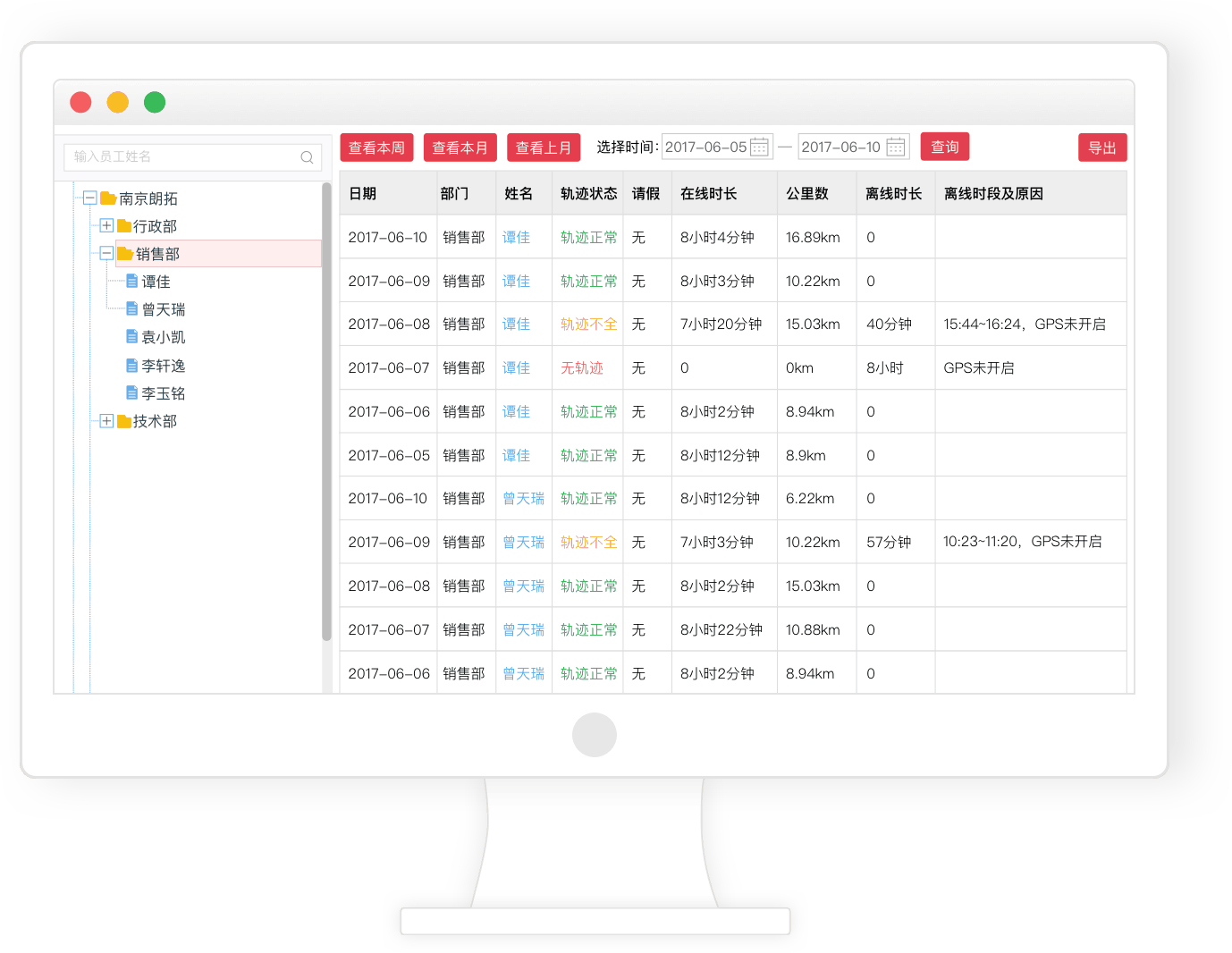Image resolution: width=1232 pixels, height=953 pixels.
Task: Click the 查看本月 button
Action: tap(460, 148)
